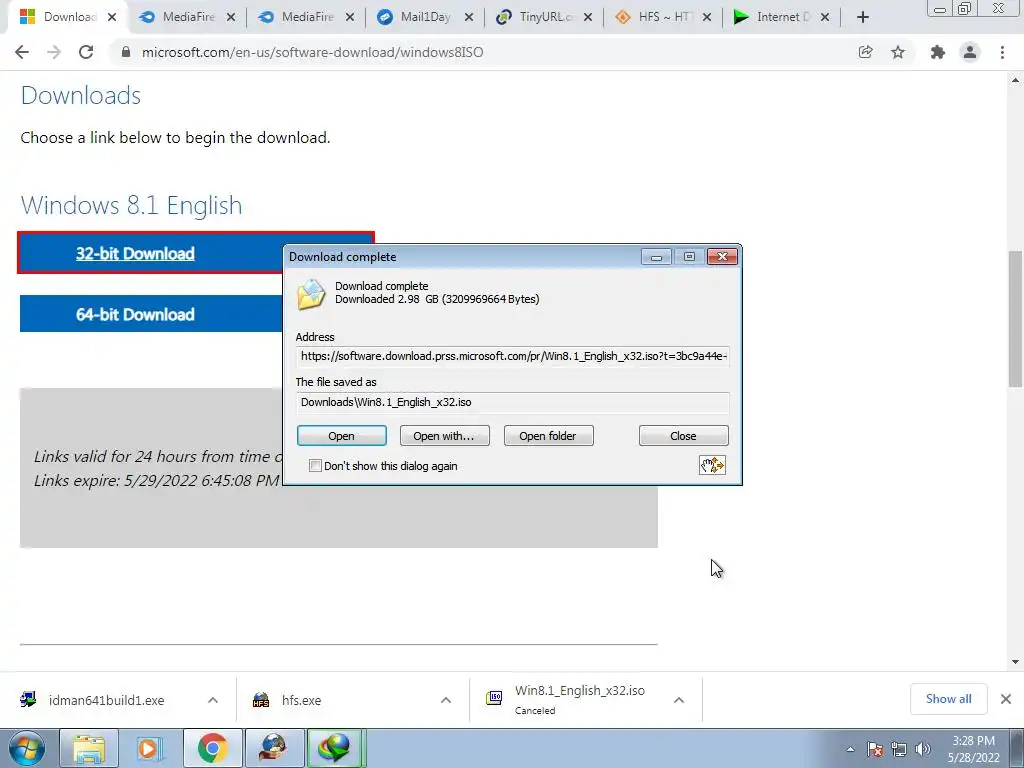This screenshot has height=768, width=1024.
Task: Click the Action Center flag tray icon
Action: point(875,749)
